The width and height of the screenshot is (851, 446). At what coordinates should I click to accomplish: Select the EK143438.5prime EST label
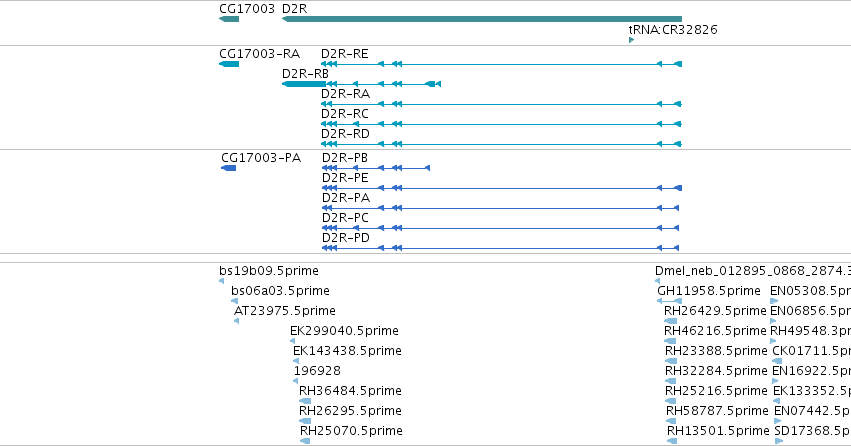[x=347, y=351]
